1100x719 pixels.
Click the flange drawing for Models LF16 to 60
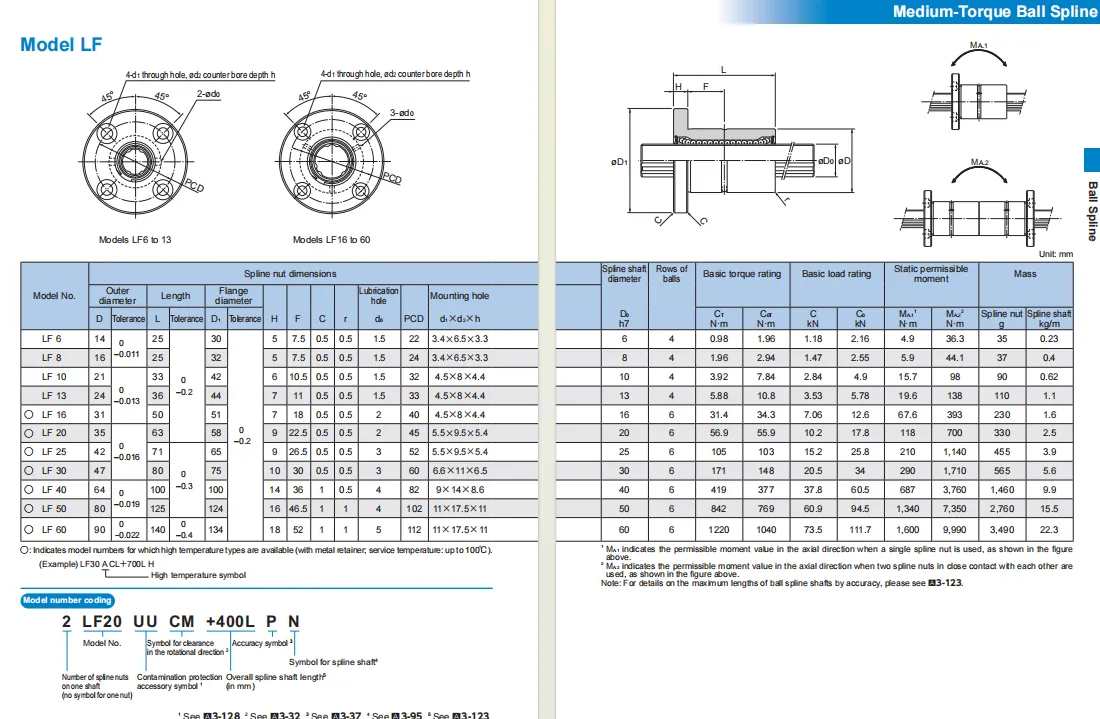(332, 160)
